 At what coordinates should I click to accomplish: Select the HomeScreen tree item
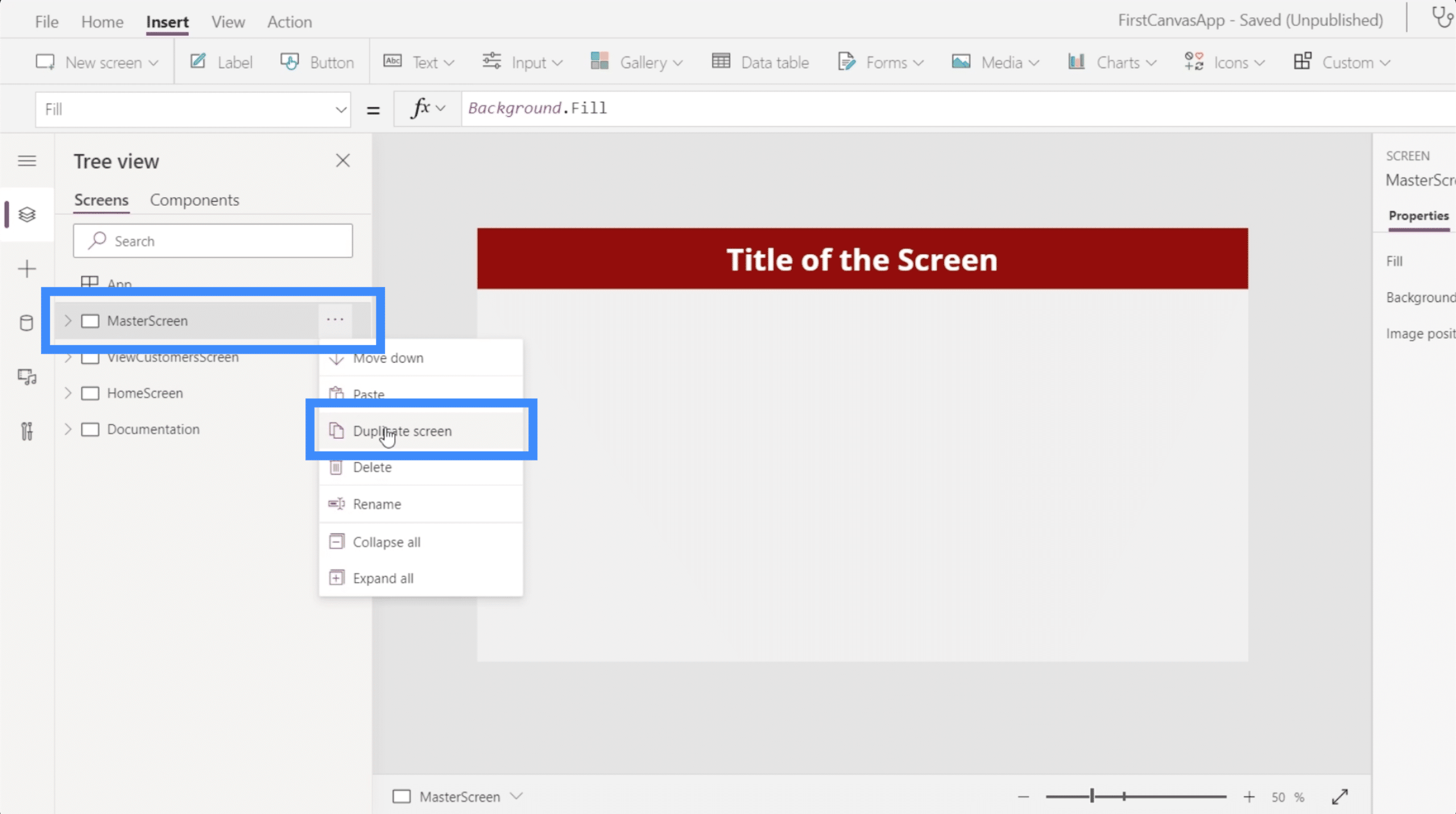(213, 393)
